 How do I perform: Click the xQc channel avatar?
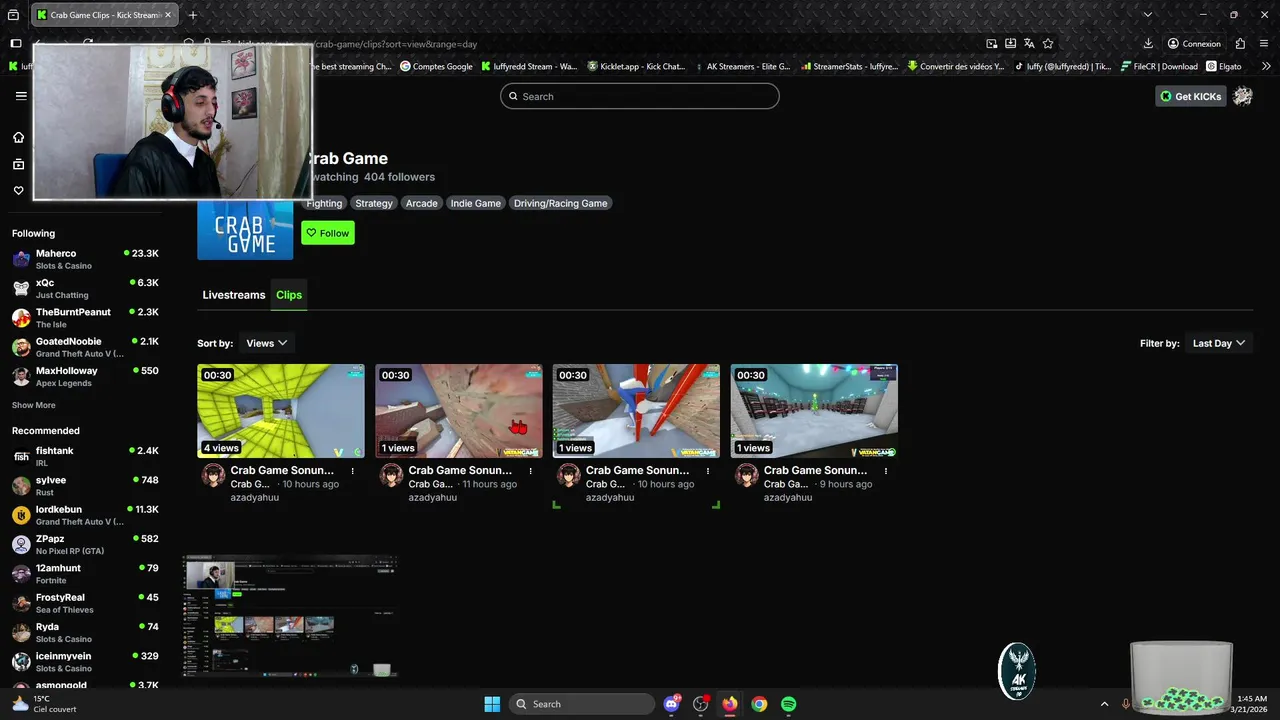tap(21, 288)
